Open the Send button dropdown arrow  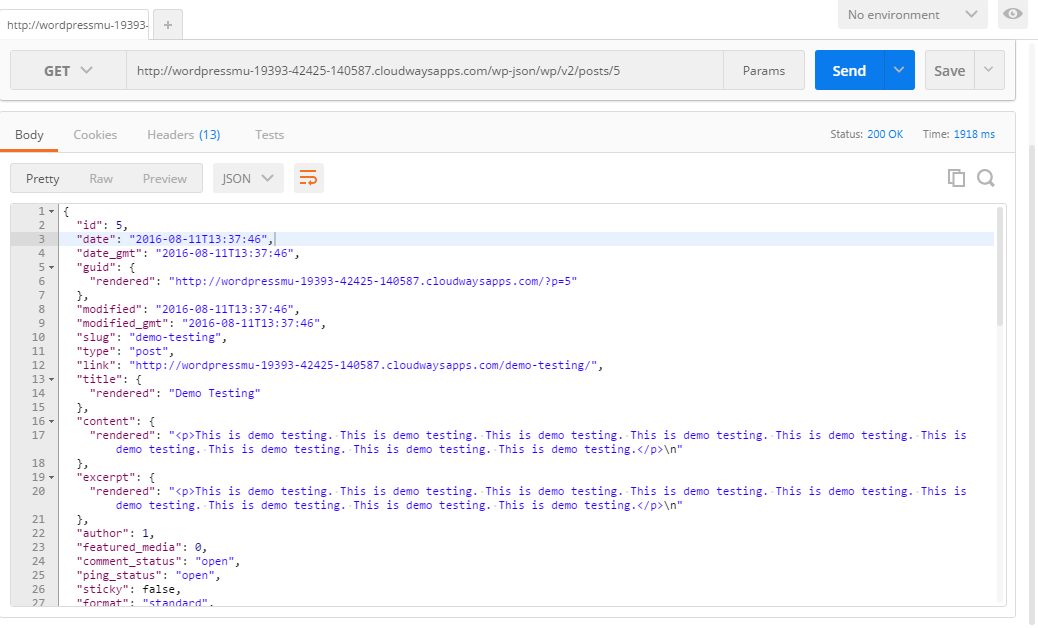click(x=899, y=70)
